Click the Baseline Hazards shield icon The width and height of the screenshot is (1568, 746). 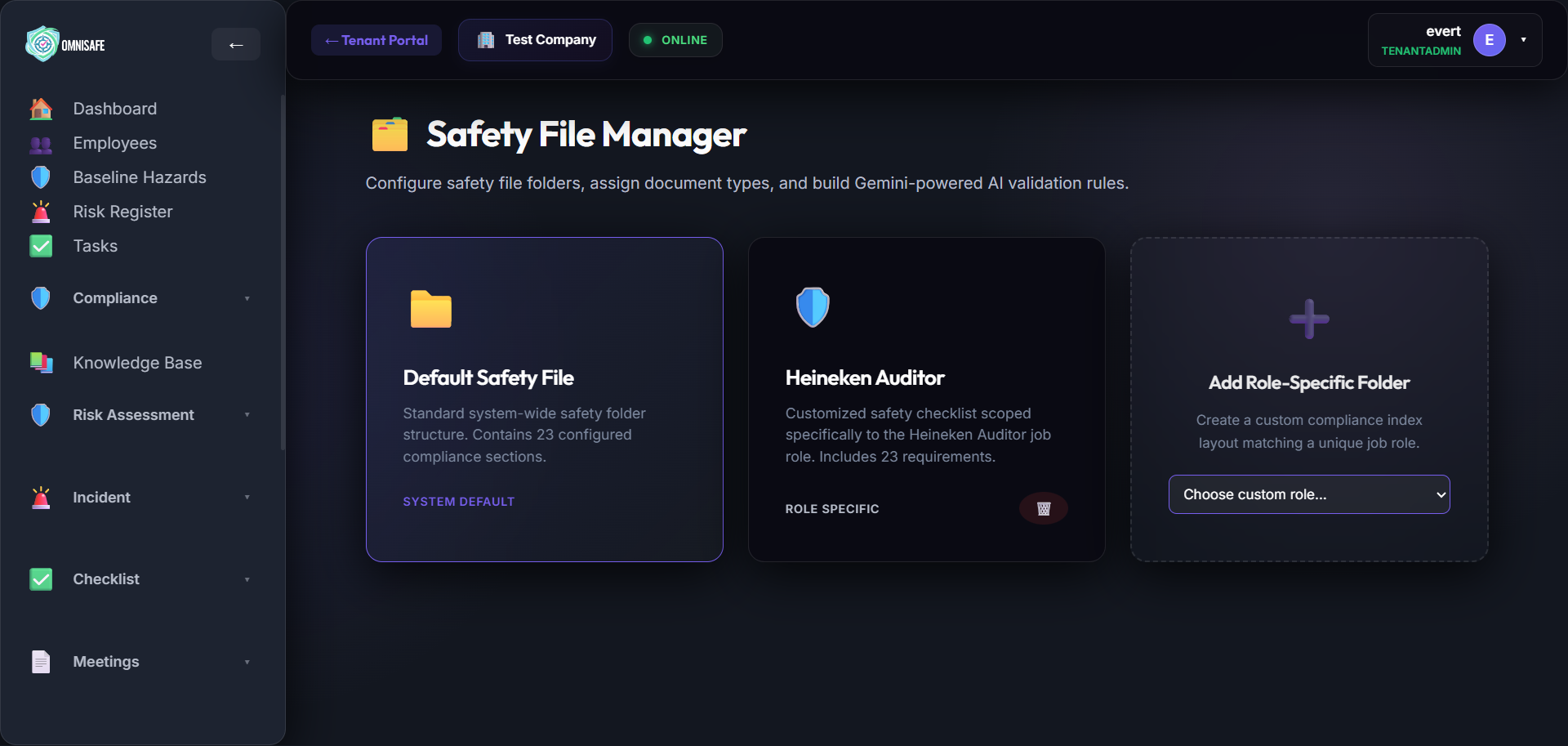(x=41, y=177)
